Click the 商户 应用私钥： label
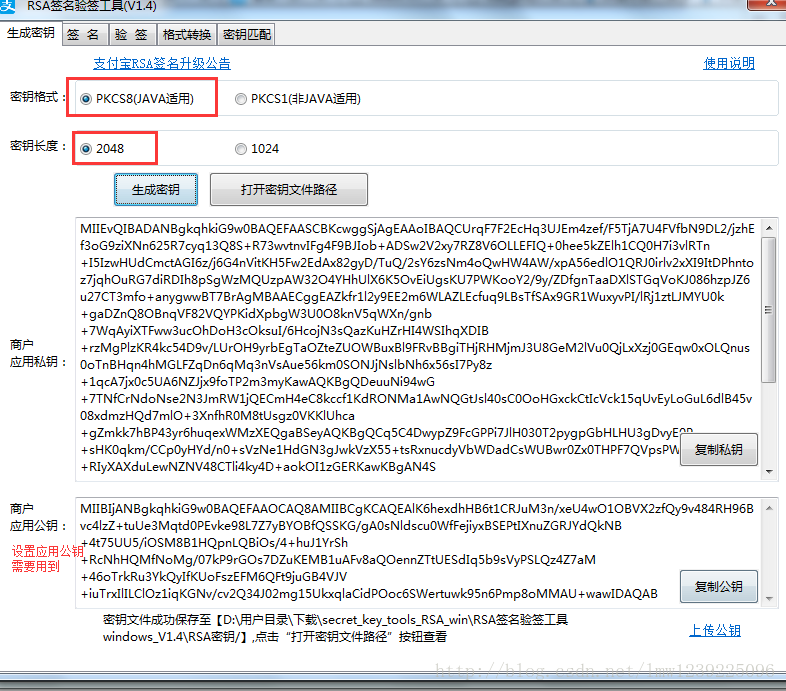Viewport: 786px width, 691px height. point(38,353)
